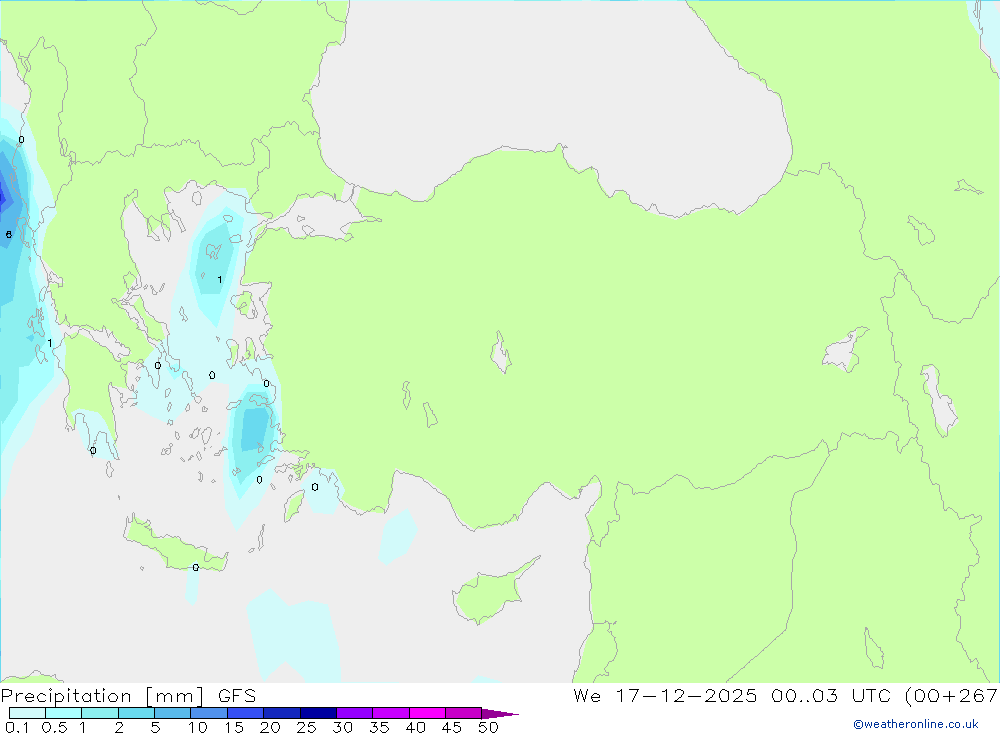Viewport: 1000px width, 733px height.
Task: Pick the 25–30 mm navy legend swatch
Action: pyautogui.click(x=318, y=713)
